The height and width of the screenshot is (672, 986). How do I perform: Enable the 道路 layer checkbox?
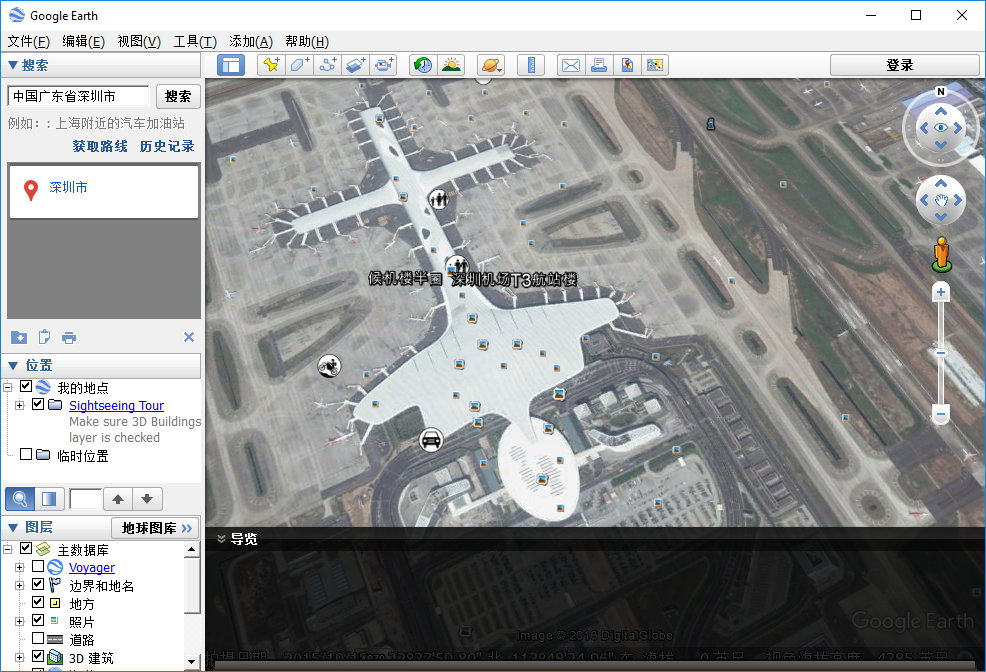(x=38, y=639)
